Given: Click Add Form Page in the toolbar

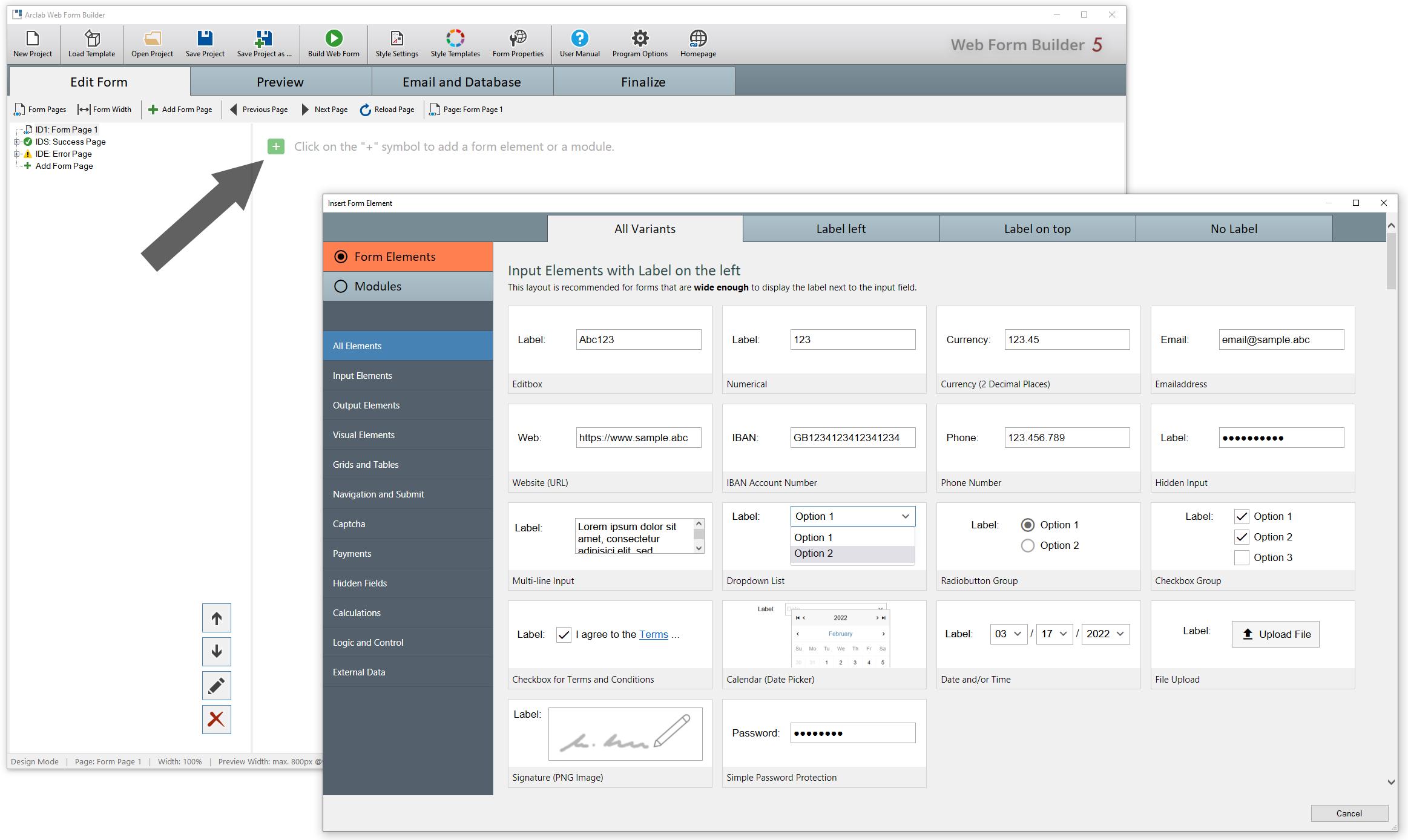Looking at the screenshot, I should pyautogui.click(x=180, y=110).
